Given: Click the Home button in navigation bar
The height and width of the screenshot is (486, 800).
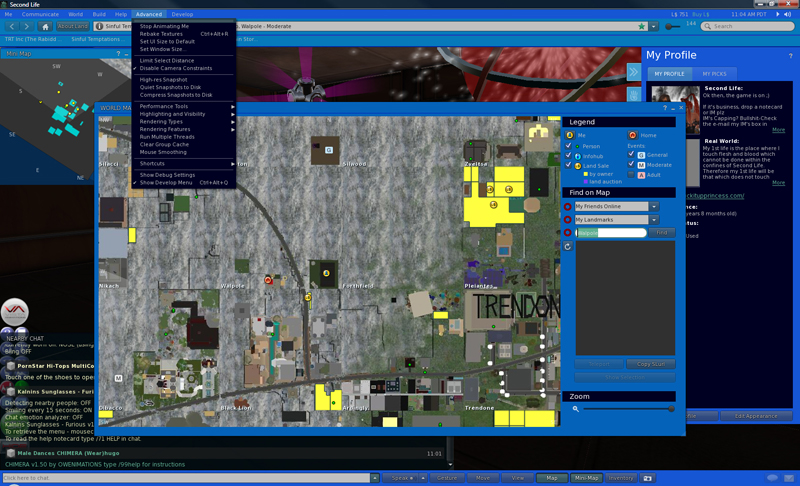Looking at the screenshot, I should 45,27.
